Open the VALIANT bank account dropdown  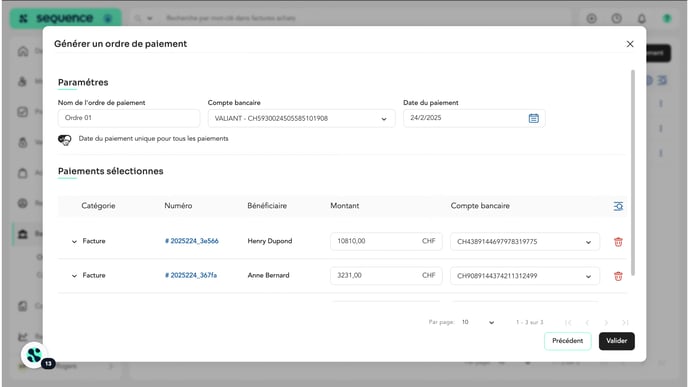point(301,118)
